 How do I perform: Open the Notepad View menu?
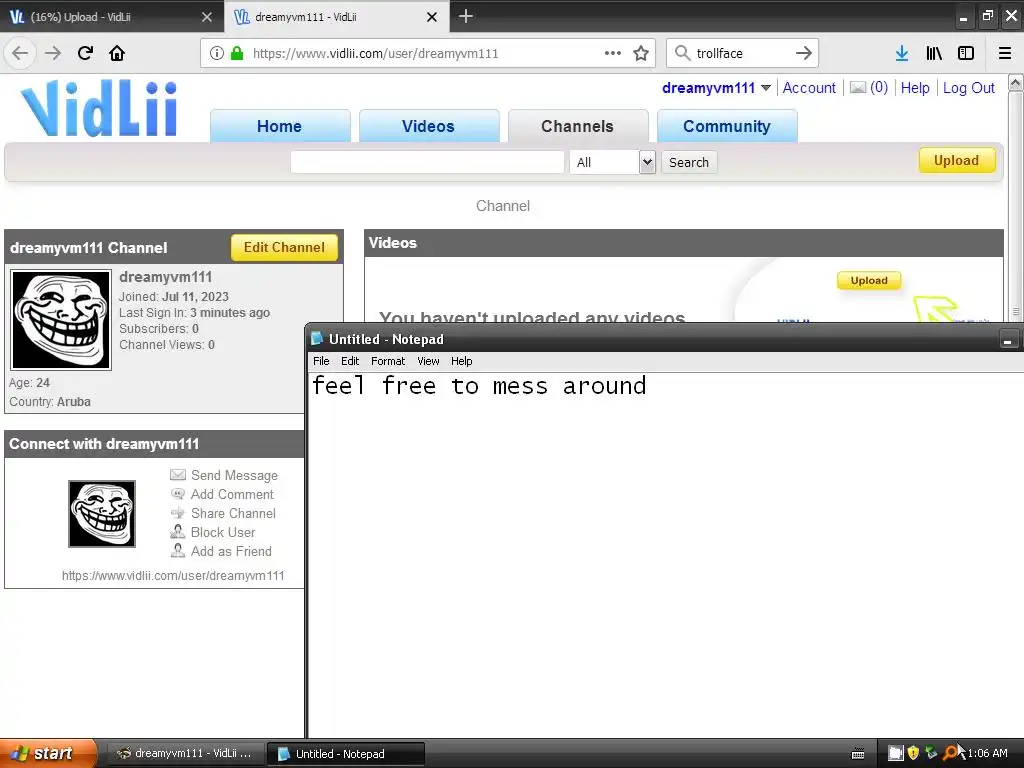428,361
